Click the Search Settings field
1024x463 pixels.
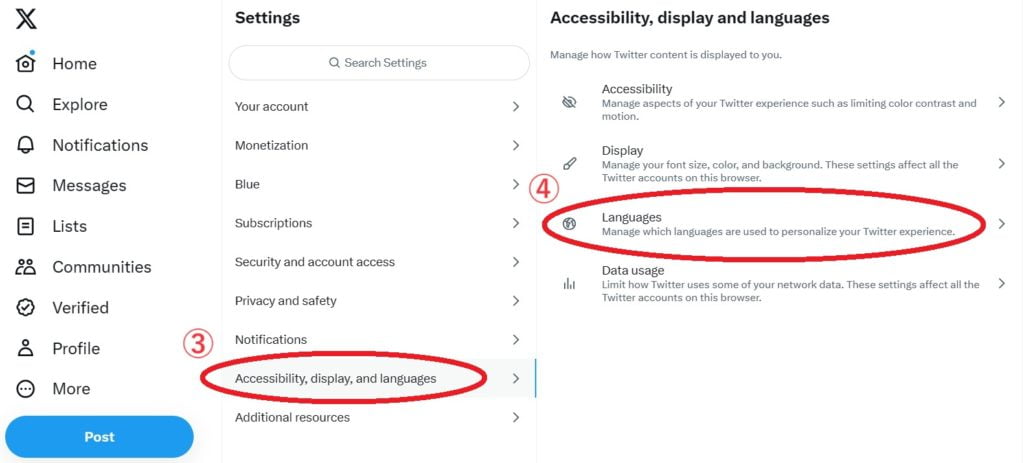(379, 63)
